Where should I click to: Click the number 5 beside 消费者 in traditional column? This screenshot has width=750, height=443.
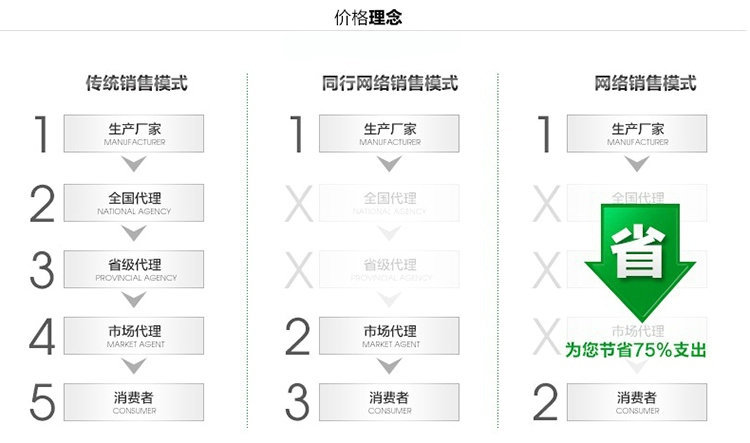coord(43,403)
